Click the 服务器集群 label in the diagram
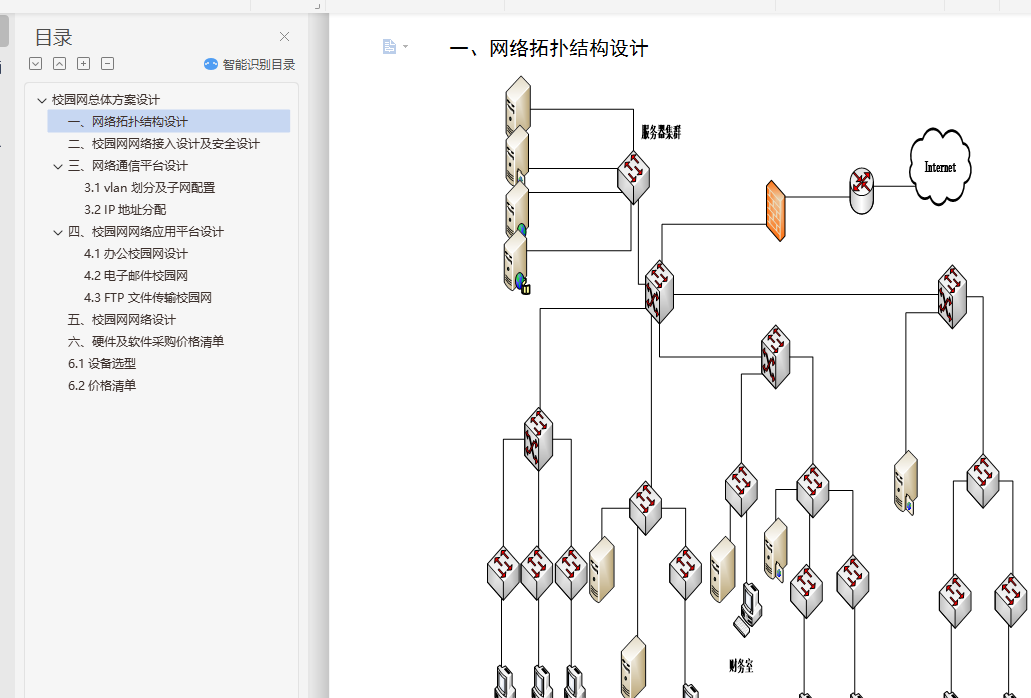1031x698 pixels. (x=661, y=132)
